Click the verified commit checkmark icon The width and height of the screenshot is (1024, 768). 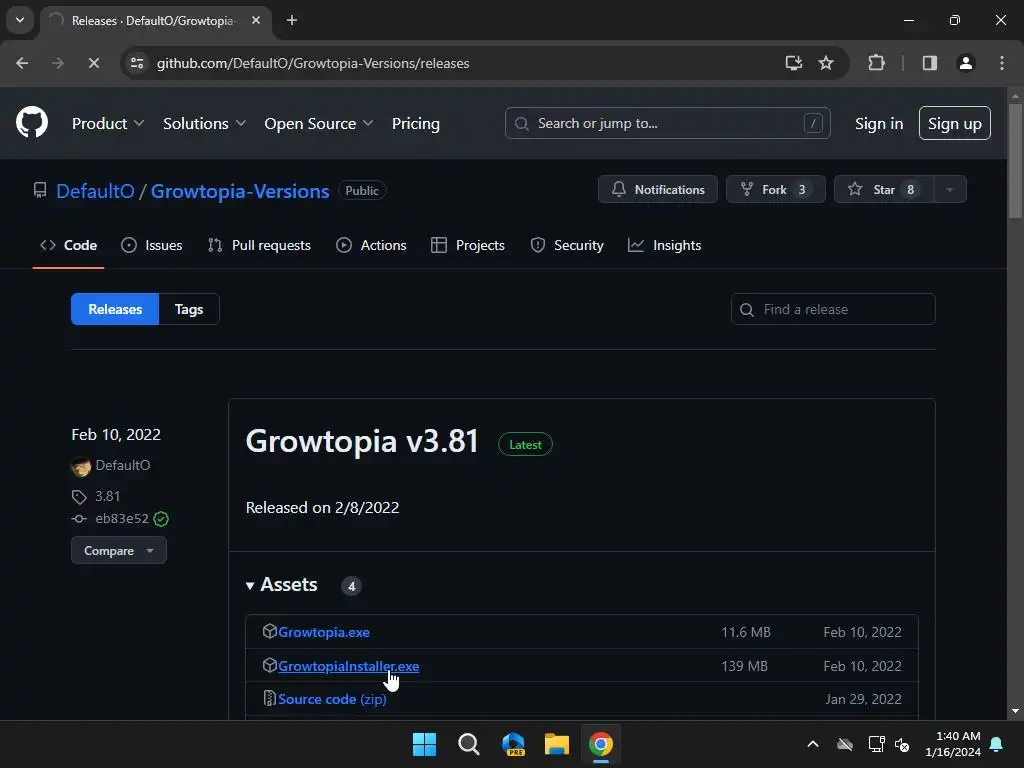[x=161, y=519]
